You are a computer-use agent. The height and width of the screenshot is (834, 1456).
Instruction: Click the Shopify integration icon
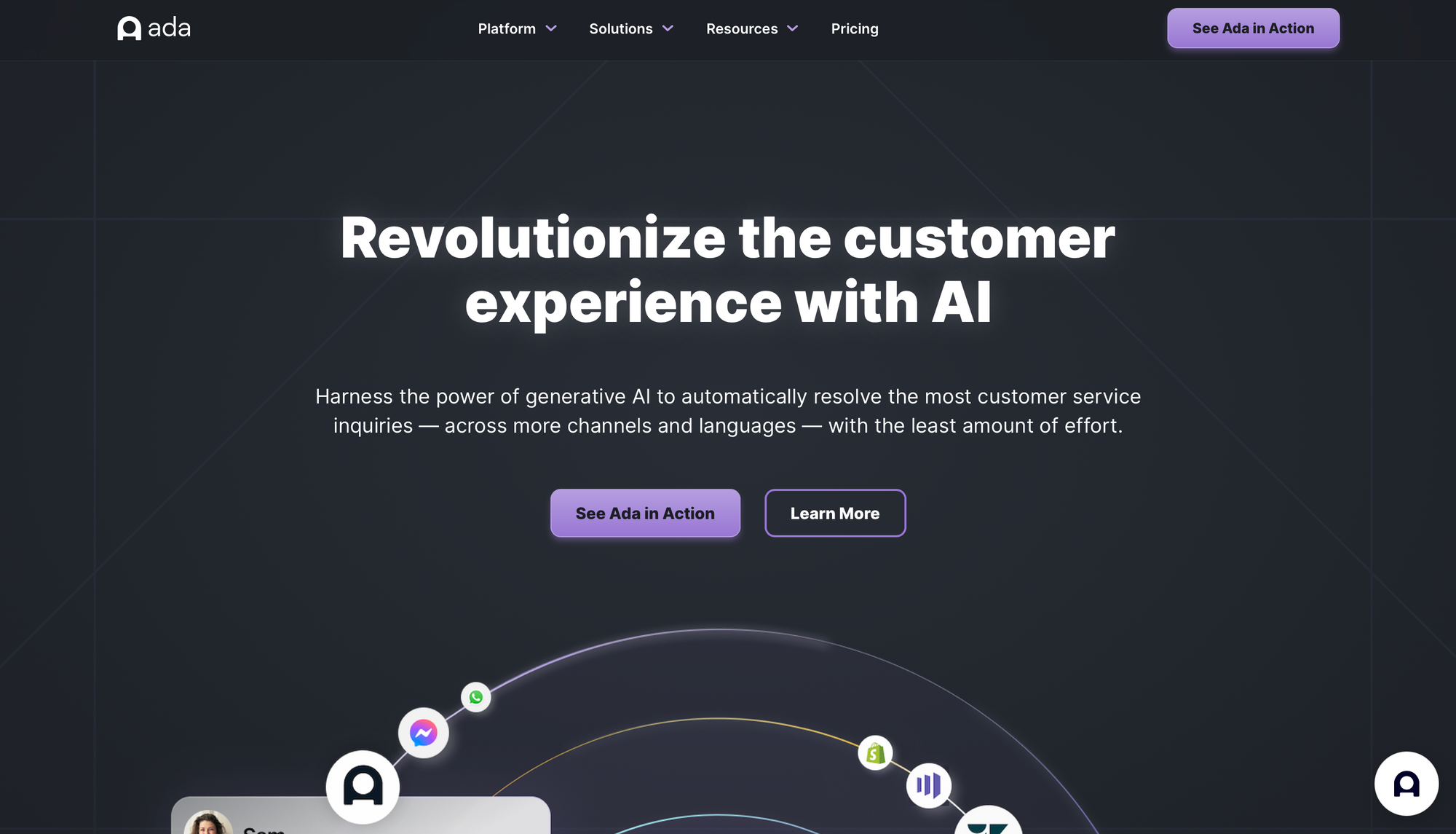coord(875,751)
